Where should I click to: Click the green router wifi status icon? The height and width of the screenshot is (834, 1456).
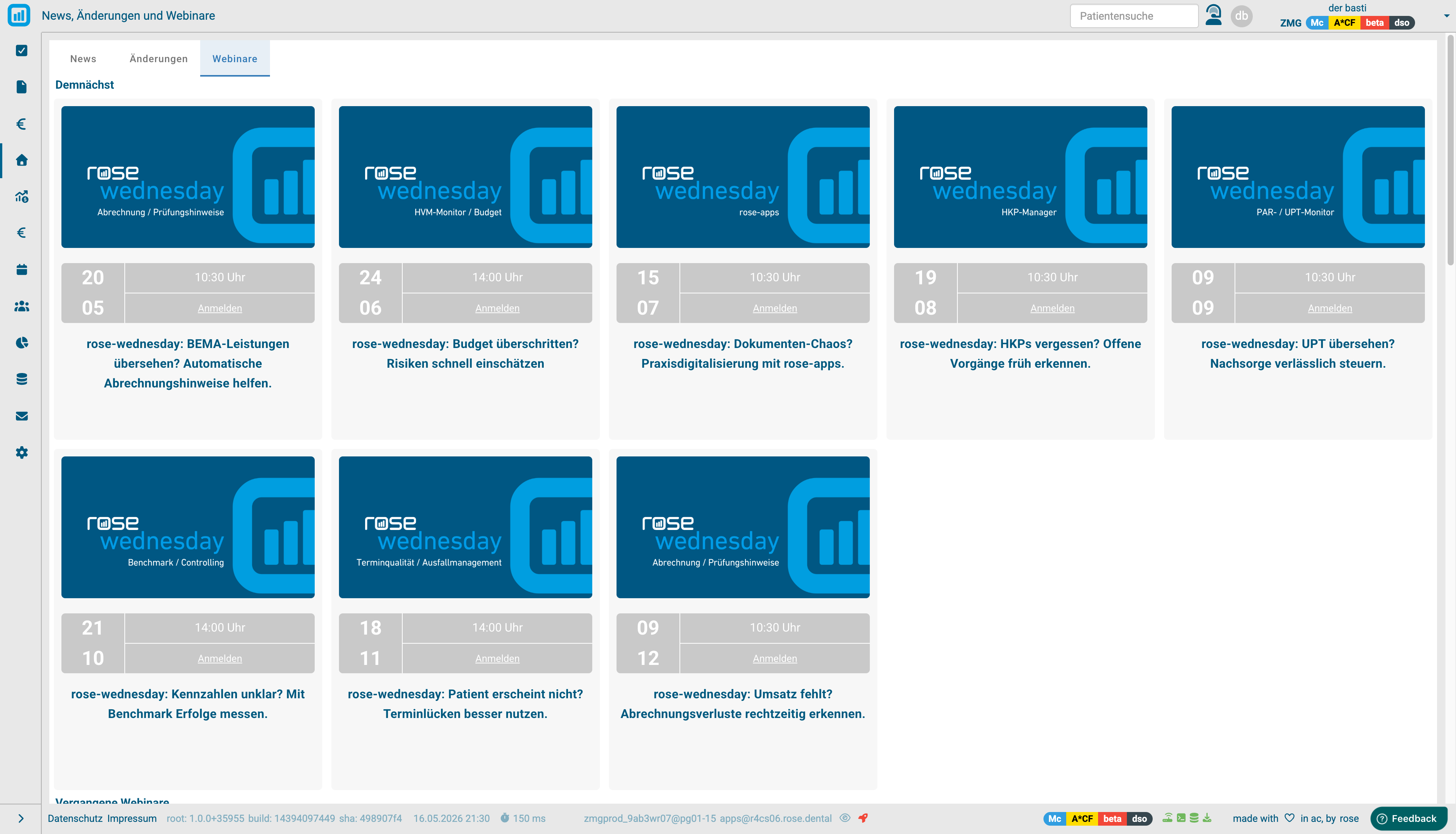1167,818
